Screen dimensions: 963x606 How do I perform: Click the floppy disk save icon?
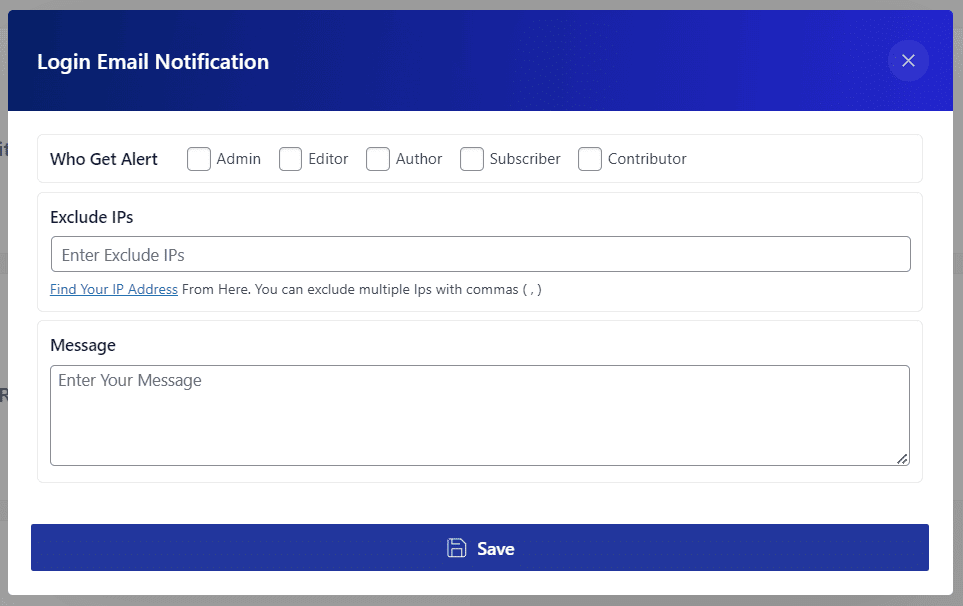click(x=456, y=548)
